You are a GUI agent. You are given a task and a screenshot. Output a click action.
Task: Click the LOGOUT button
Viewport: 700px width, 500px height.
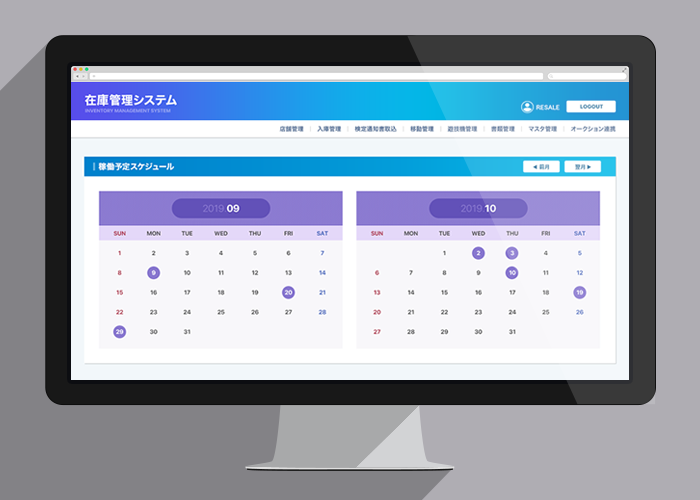(x=590, y=107)
